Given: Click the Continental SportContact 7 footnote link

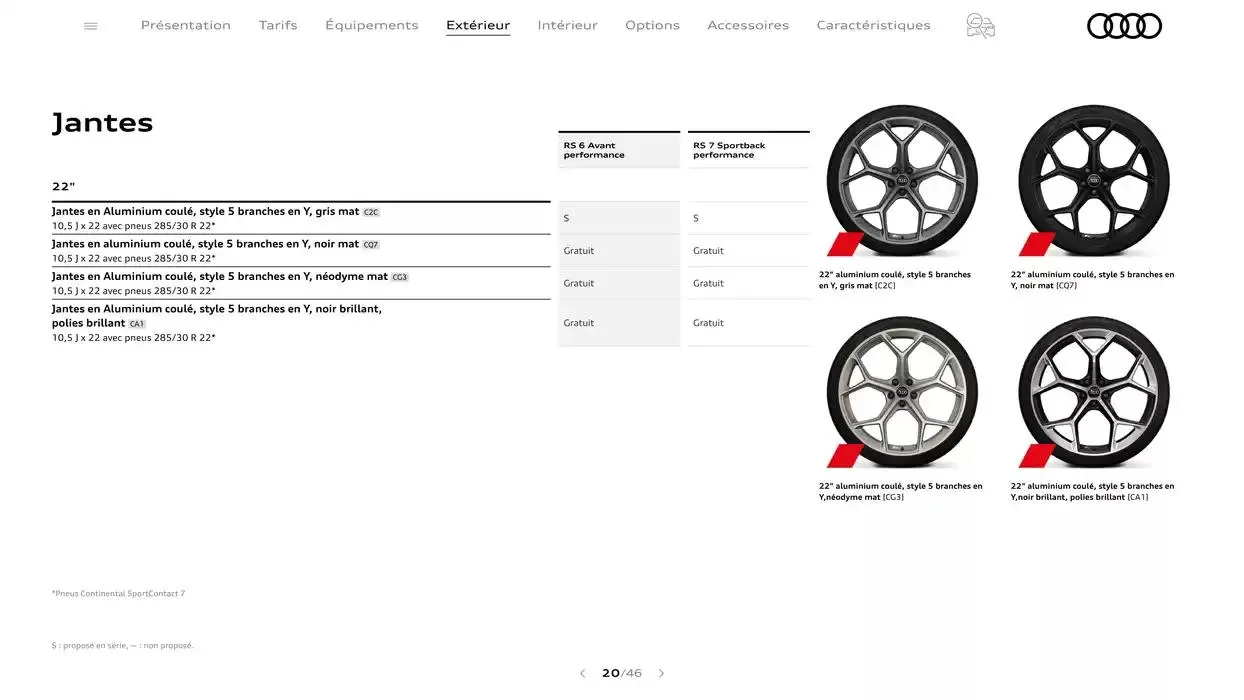Looking at the screenshot, I should point(117,593).
